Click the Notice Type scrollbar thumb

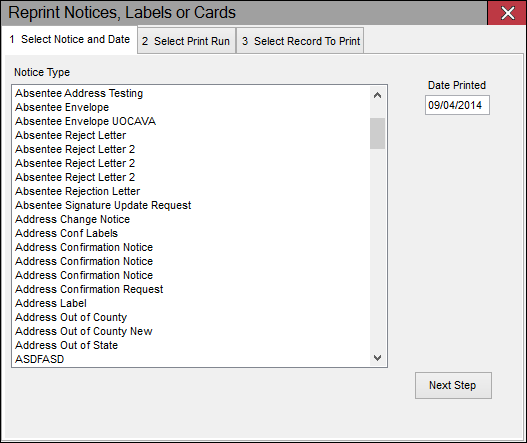click(377, 133)
